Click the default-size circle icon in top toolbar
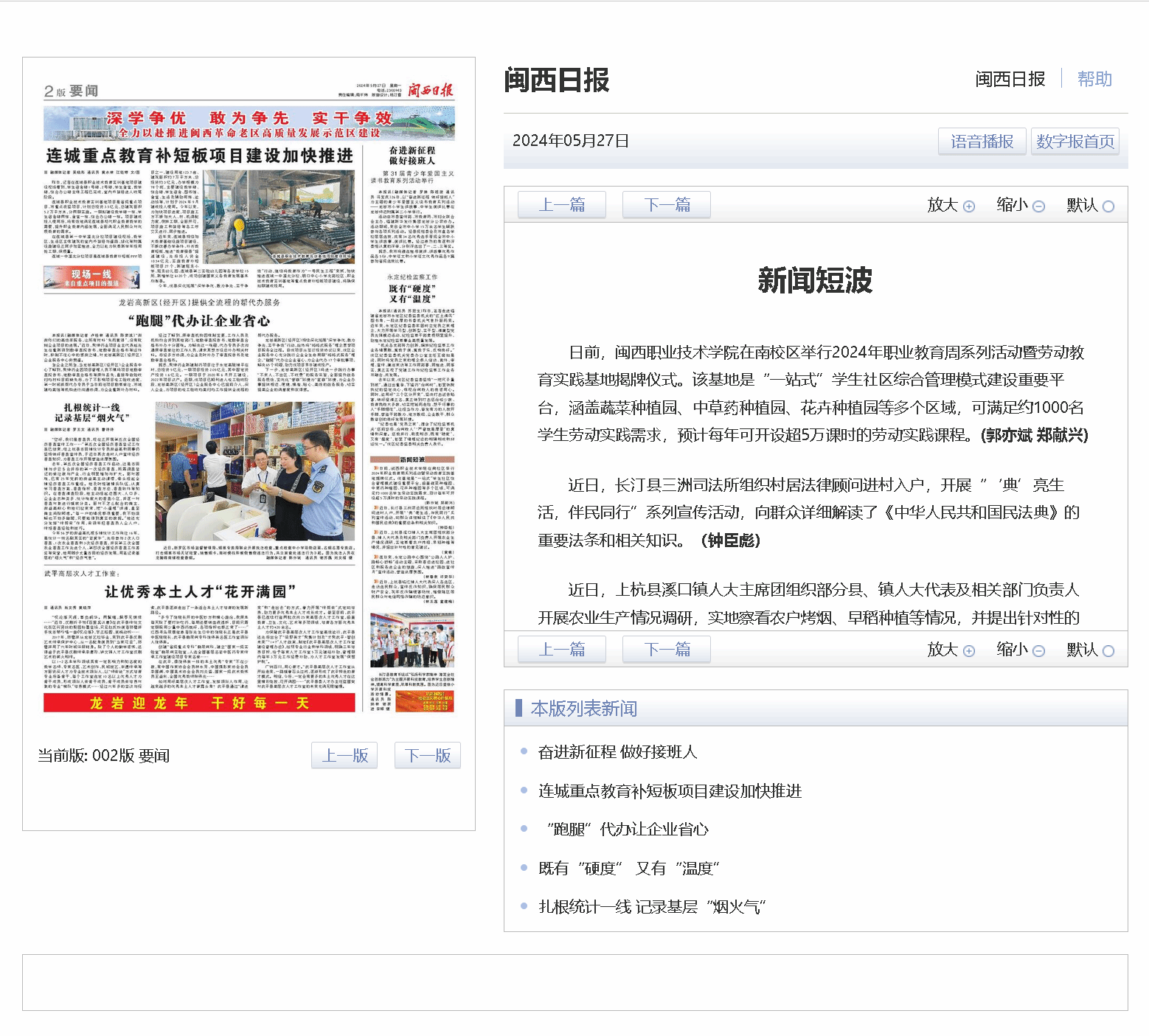 coord(1108,206)
